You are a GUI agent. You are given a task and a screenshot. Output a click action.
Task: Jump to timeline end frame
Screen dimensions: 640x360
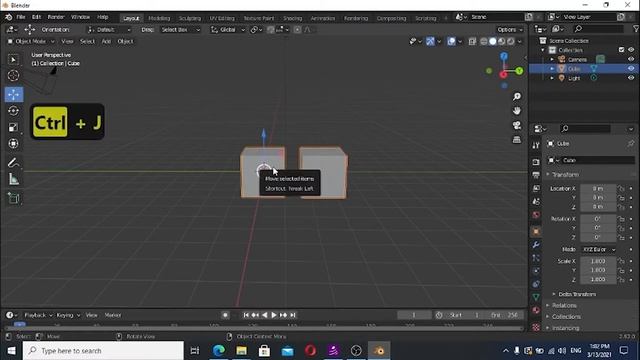coord(293,315)
